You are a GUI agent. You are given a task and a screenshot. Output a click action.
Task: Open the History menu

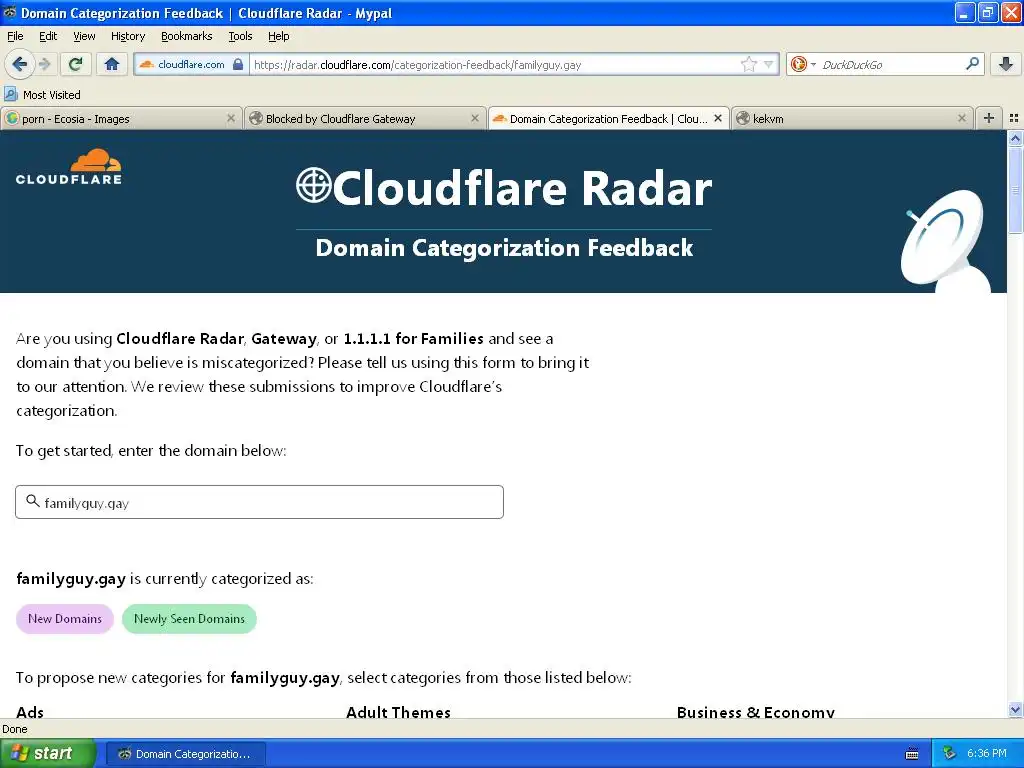(127, 36)
